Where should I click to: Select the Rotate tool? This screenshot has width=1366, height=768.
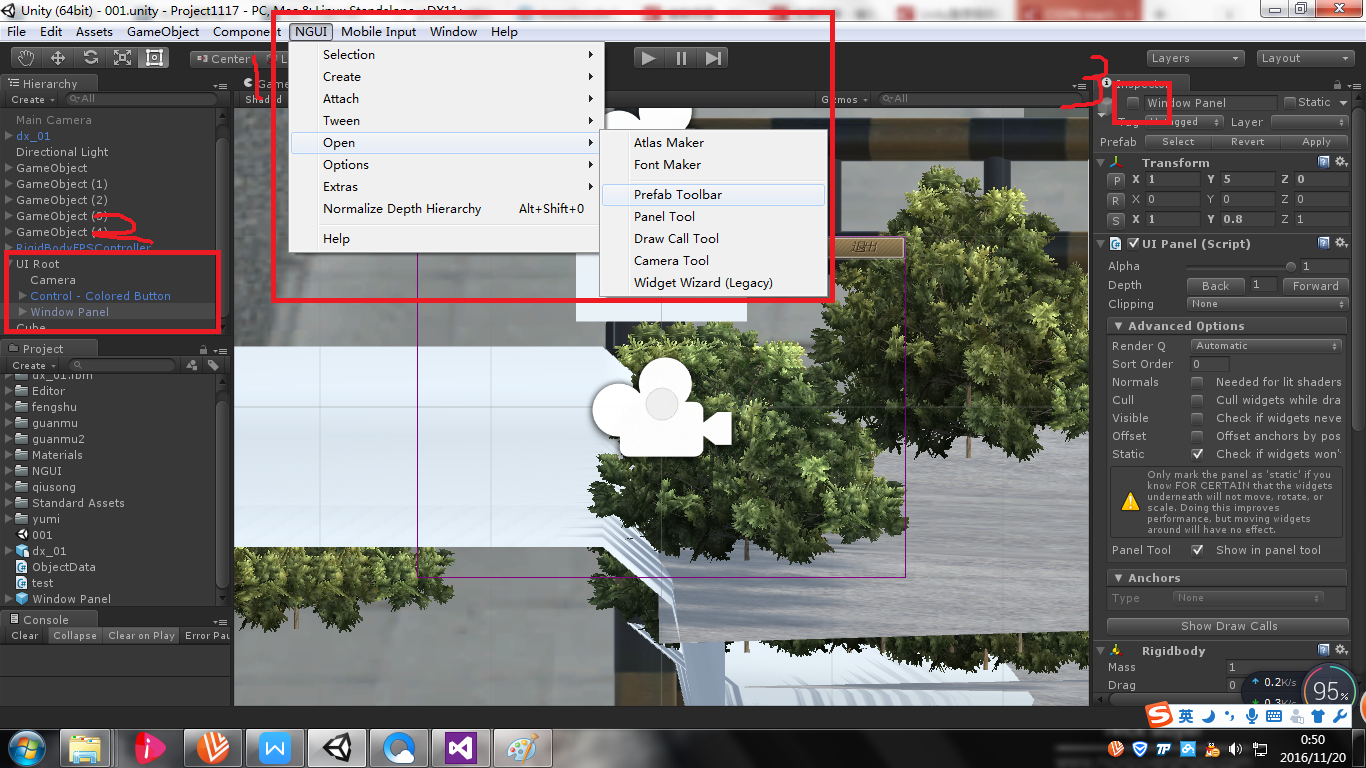click(x=90, y=58)
